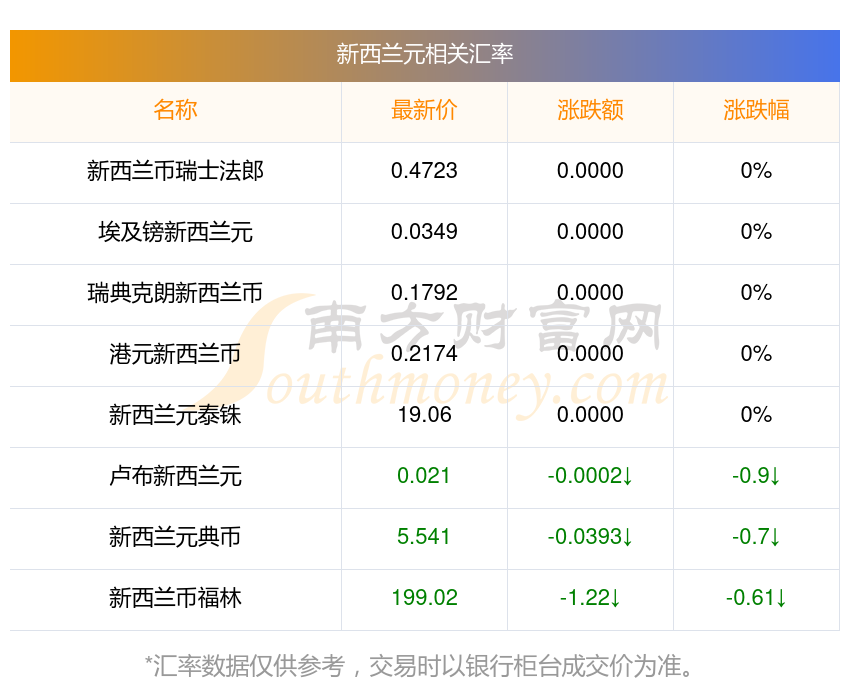This screenshot has width=850, height=698.
Task: Click the 涨跌额 value in 新西兰元泰铢 row
Action: pyautogui.click(x=590, y=415)
